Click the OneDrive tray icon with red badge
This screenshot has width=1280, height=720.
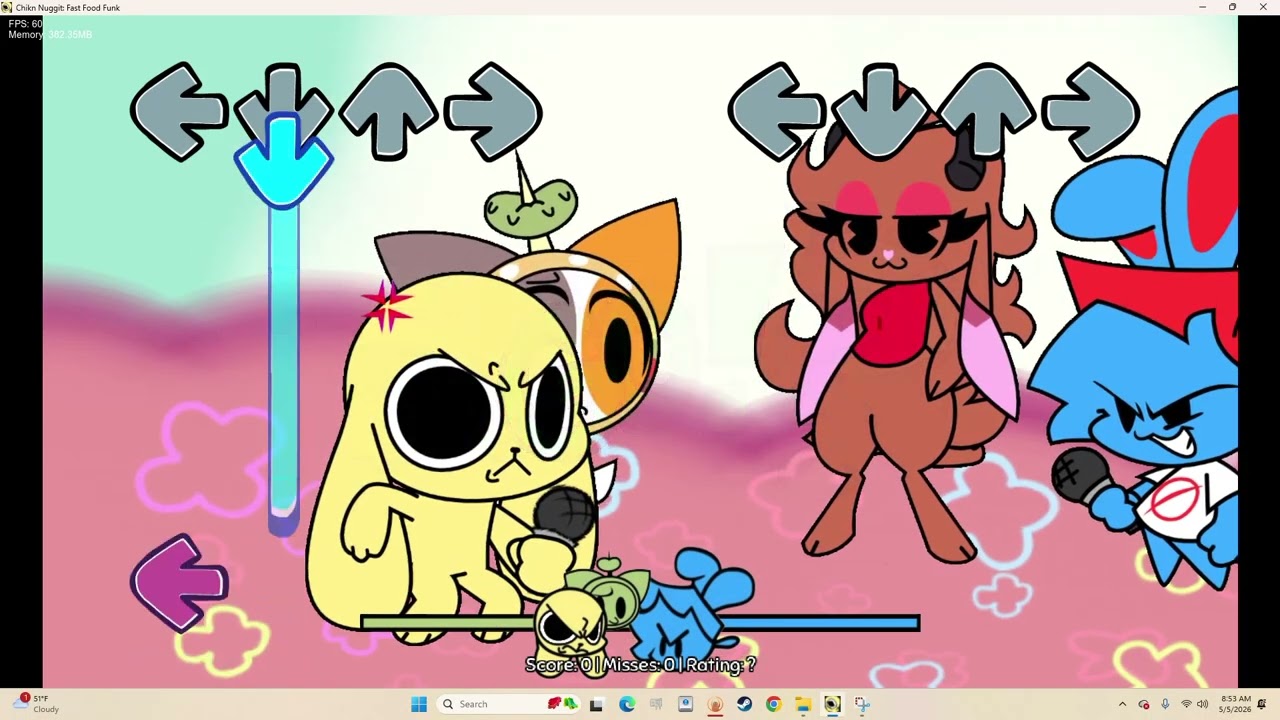coord(1144,704)
